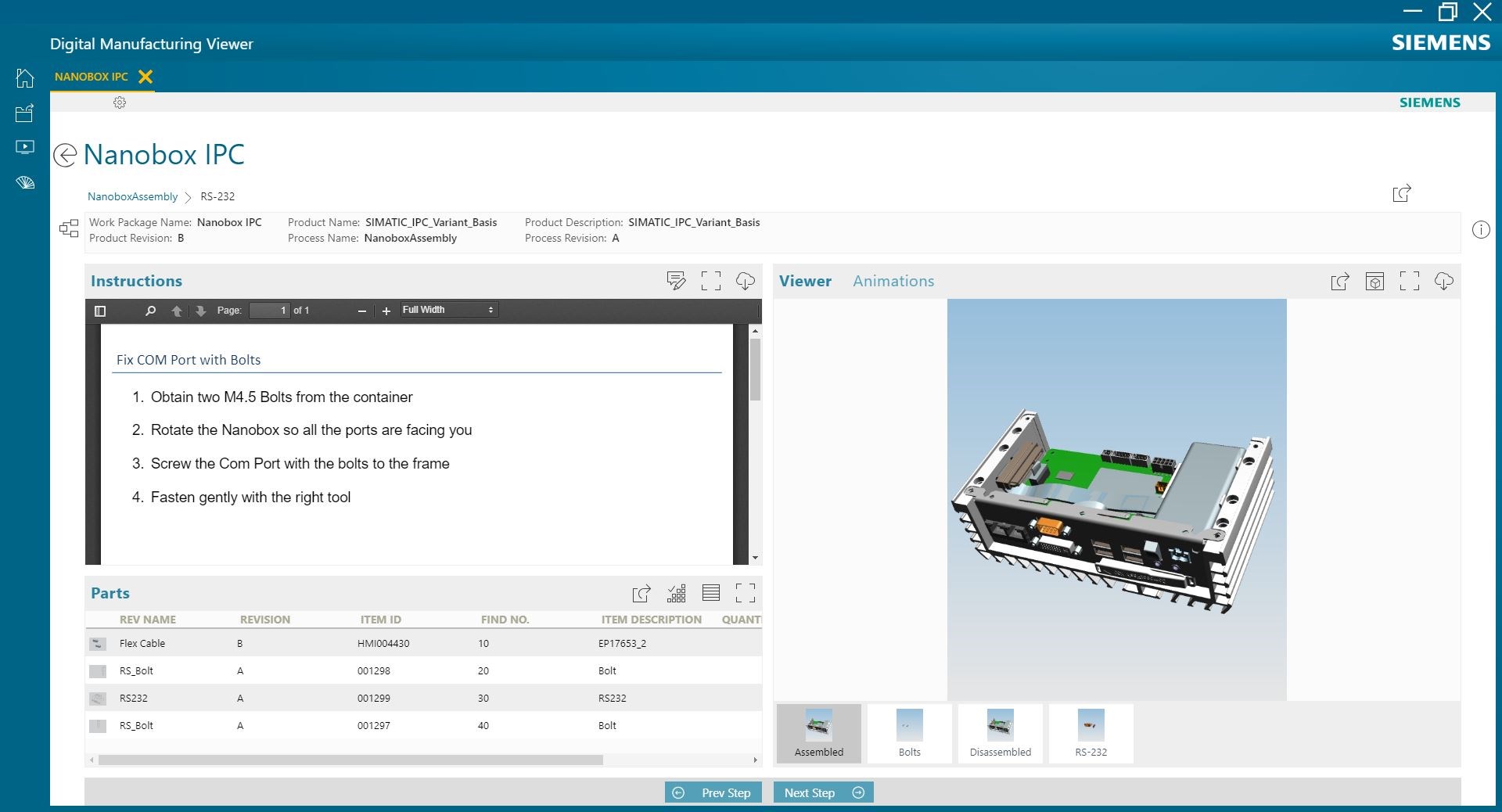Select the Bolts thumbnail
The width and height of the screenshot is (1502, 812).
click(910, 734)
